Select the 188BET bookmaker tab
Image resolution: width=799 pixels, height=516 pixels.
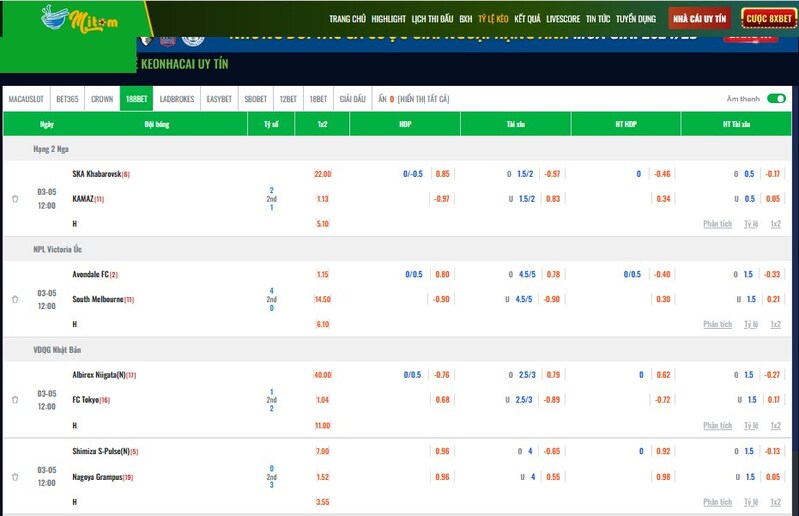[x=136, y=99]
